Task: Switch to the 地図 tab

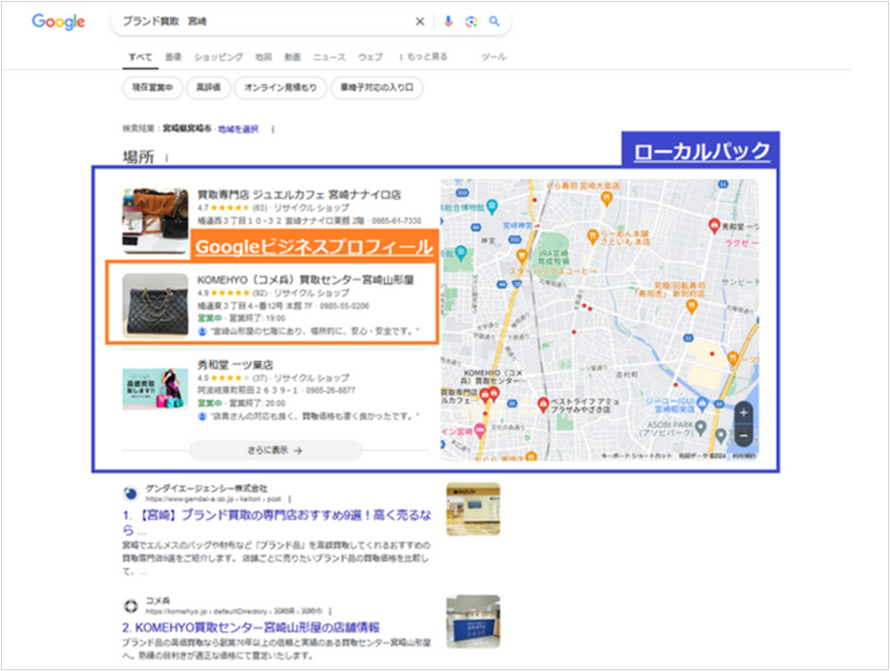Action: 262,57
